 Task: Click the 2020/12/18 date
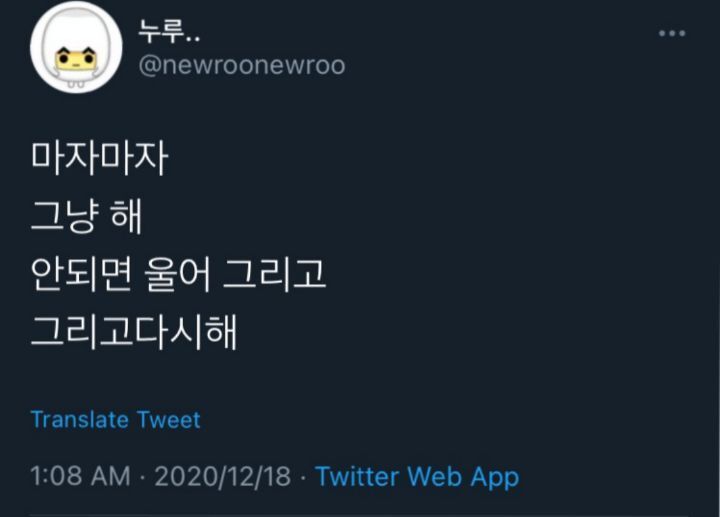[x=223, y=476]
